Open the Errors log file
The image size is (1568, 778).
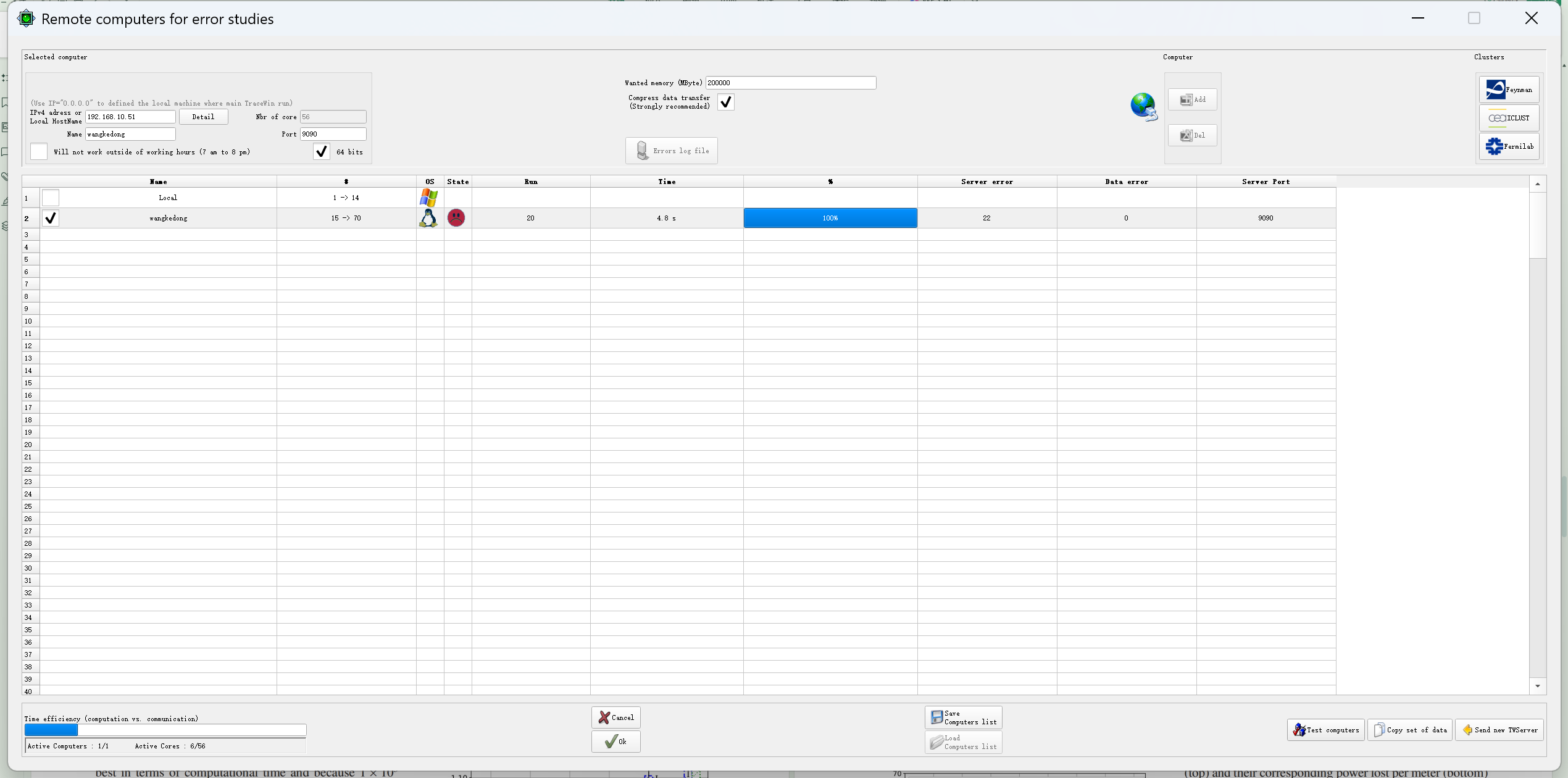point(671,151)
